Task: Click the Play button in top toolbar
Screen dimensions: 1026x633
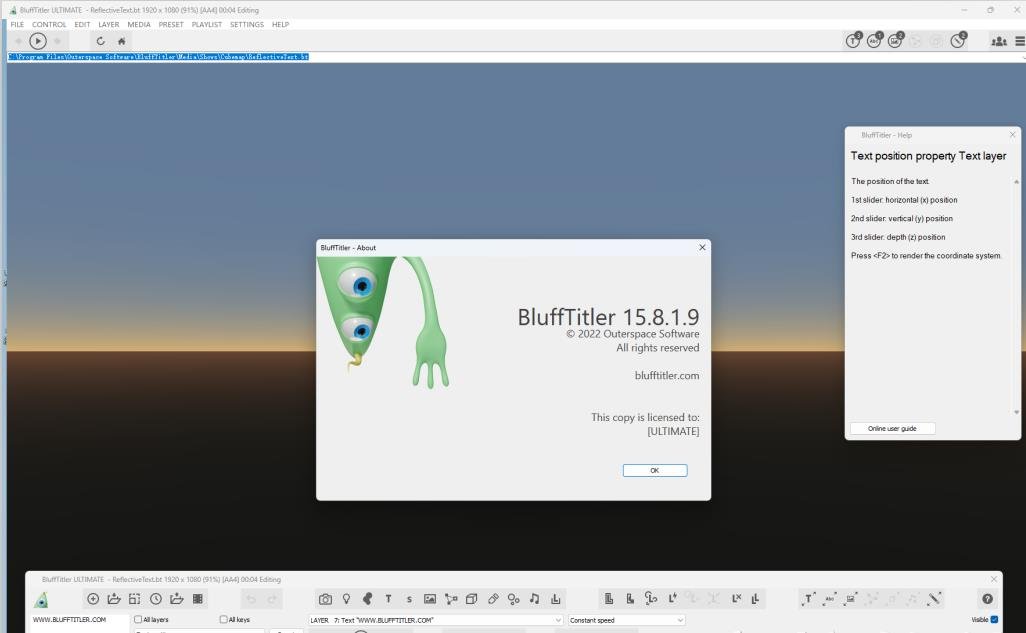Action: coord(38,41)
